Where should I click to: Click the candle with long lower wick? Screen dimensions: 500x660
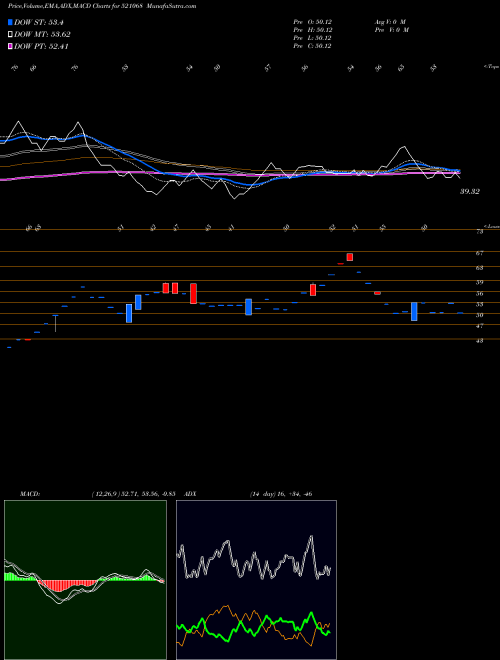(55, 323)
